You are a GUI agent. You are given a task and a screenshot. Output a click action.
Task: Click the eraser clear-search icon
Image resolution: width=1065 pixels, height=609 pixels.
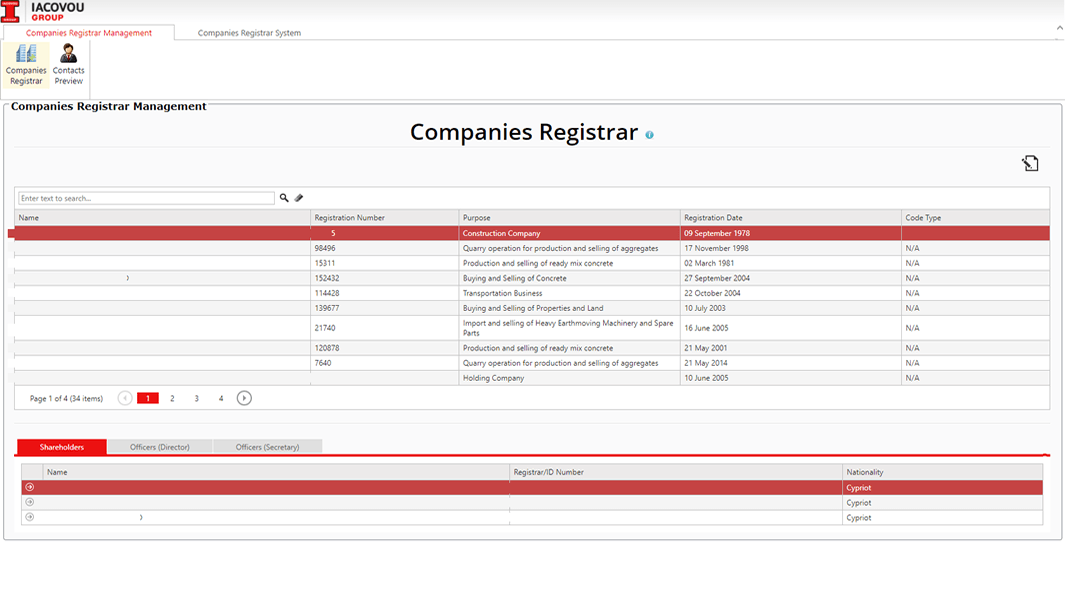click(298, 198)
